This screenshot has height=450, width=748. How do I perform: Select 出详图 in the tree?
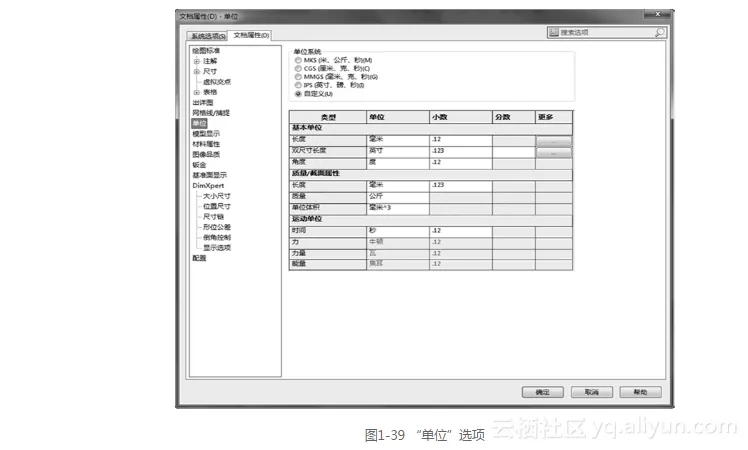coord(203,103)
